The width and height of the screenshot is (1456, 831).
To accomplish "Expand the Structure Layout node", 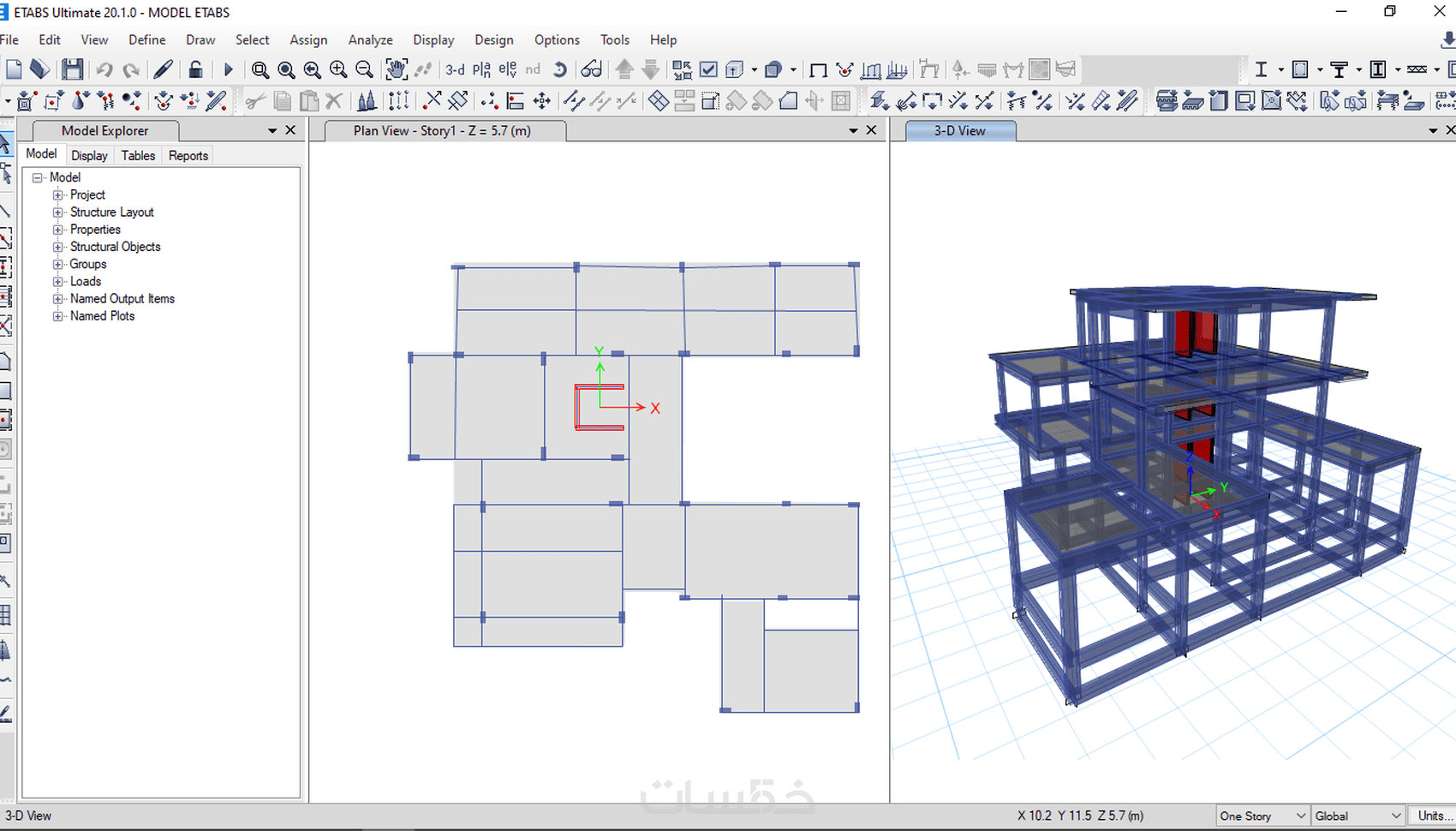I will pyautogui.click(x=58, y=212).
